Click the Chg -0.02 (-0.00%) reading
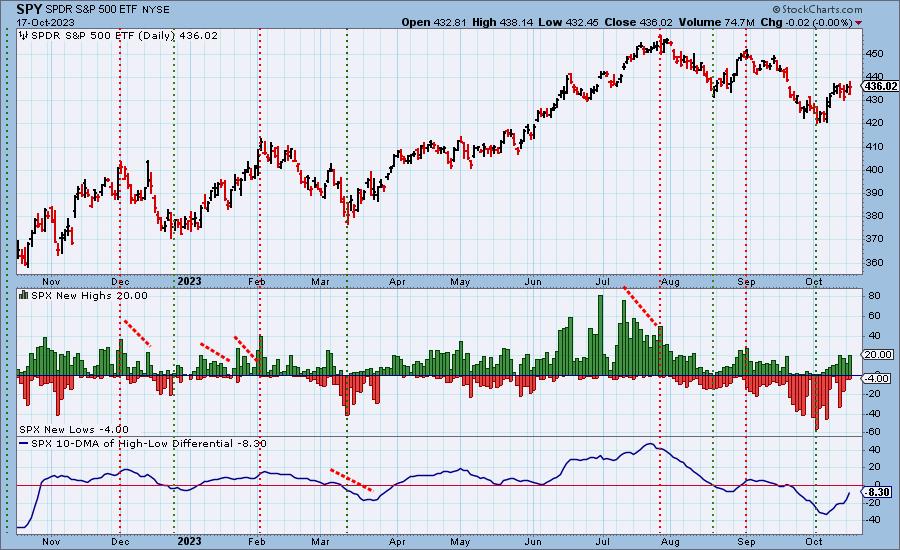Viewport: 900px width, 550px height. click(x=806, y=22)
